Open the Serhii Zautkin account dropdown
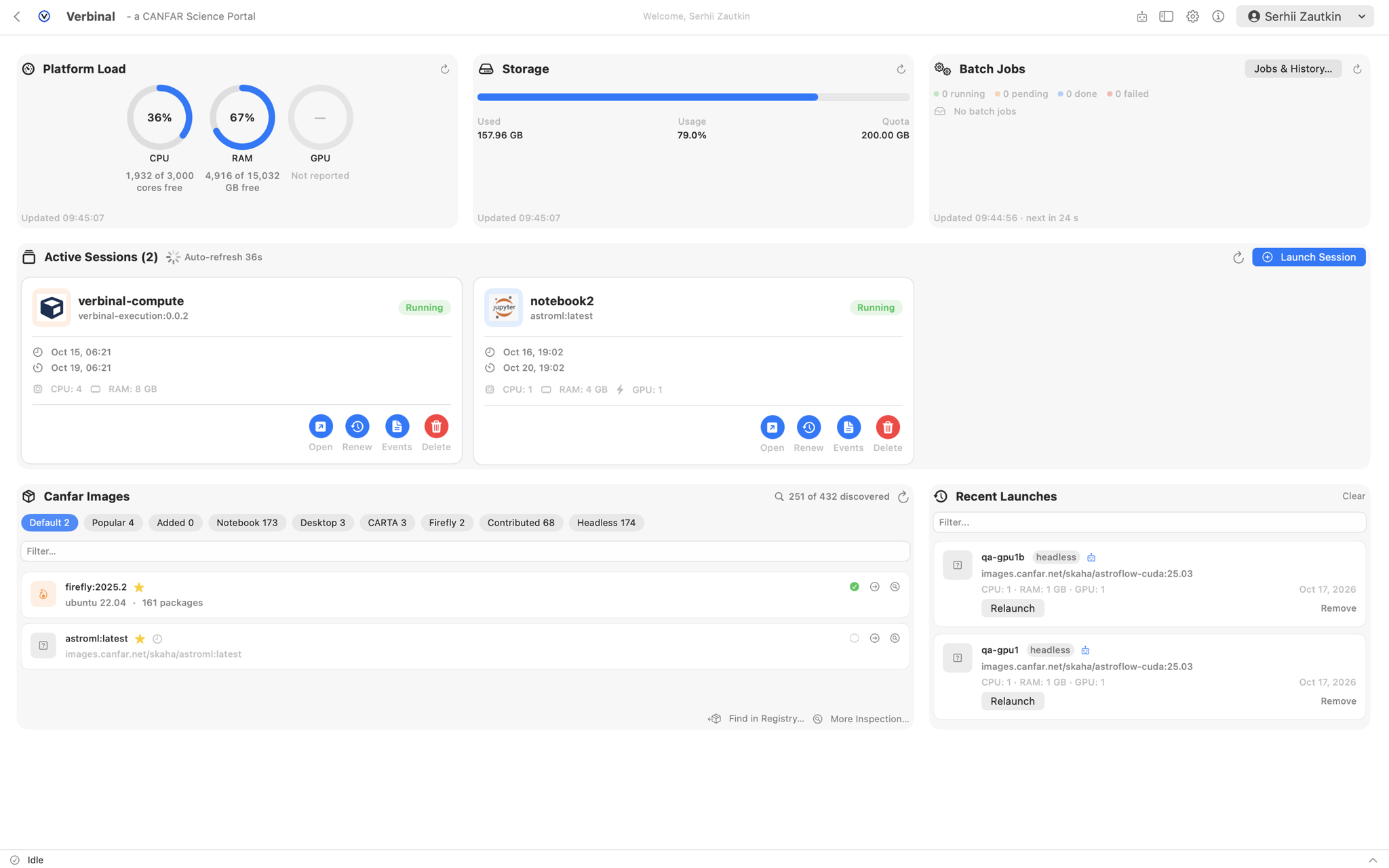The image size is (1389, 868). pyautogui.click(x=1305, y=16)
